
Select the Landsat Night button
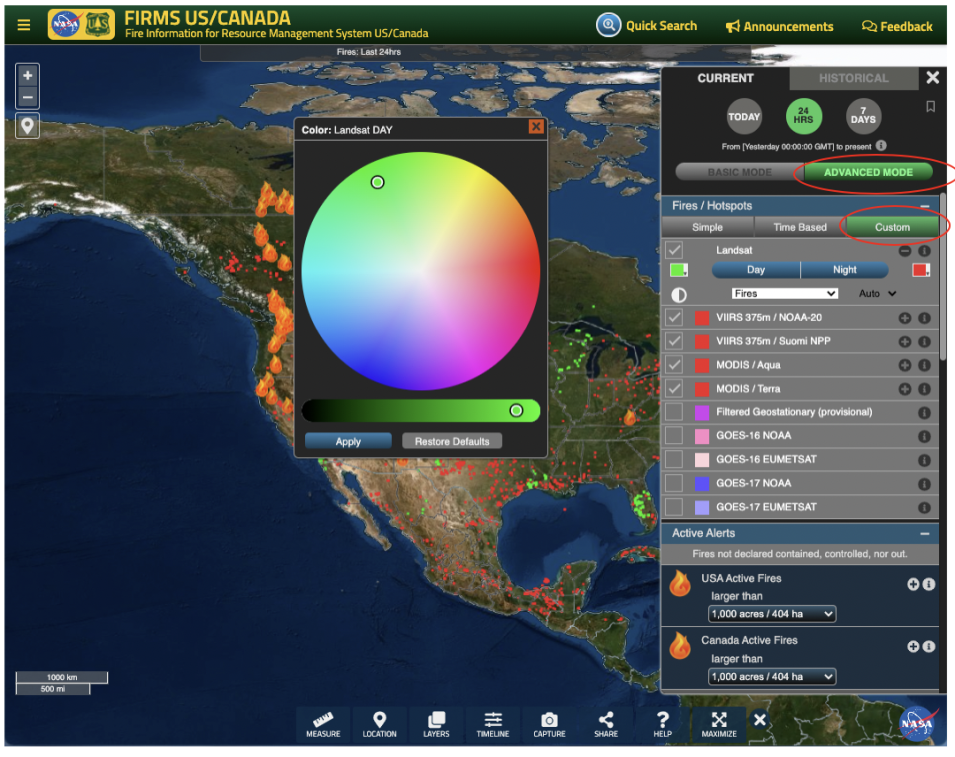pos(844,269)
